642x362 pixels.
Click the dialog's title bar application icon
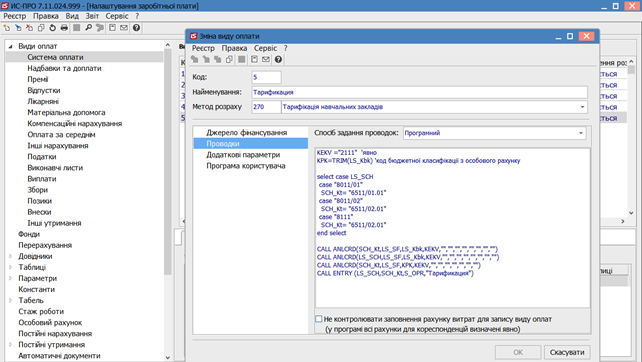pos(193,36)
